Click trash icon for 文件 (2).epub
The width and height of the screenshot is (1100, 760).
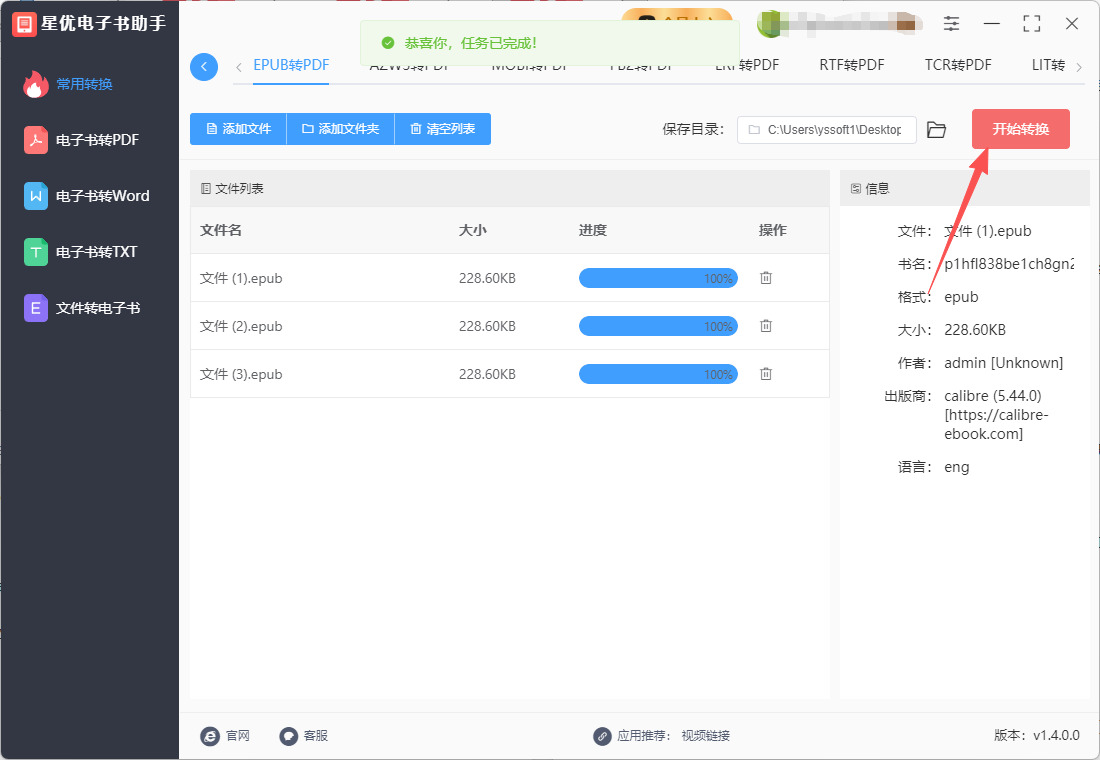766,326
